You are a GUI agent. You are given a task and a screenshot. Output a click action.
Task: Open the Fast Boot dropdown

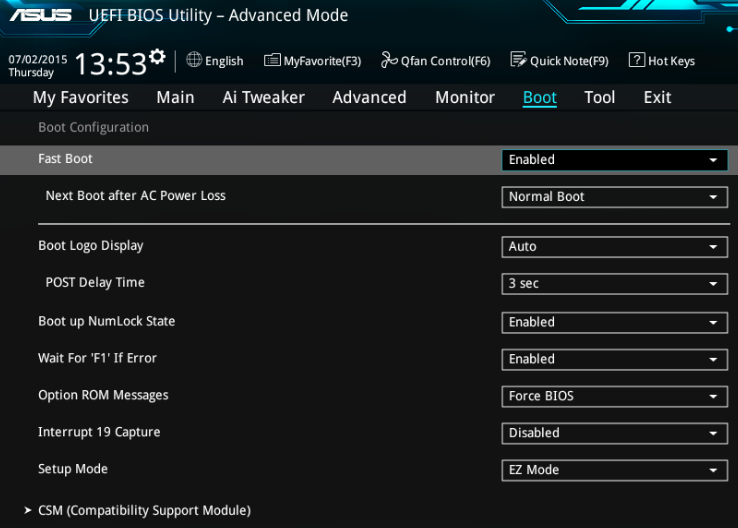(615, 160)
